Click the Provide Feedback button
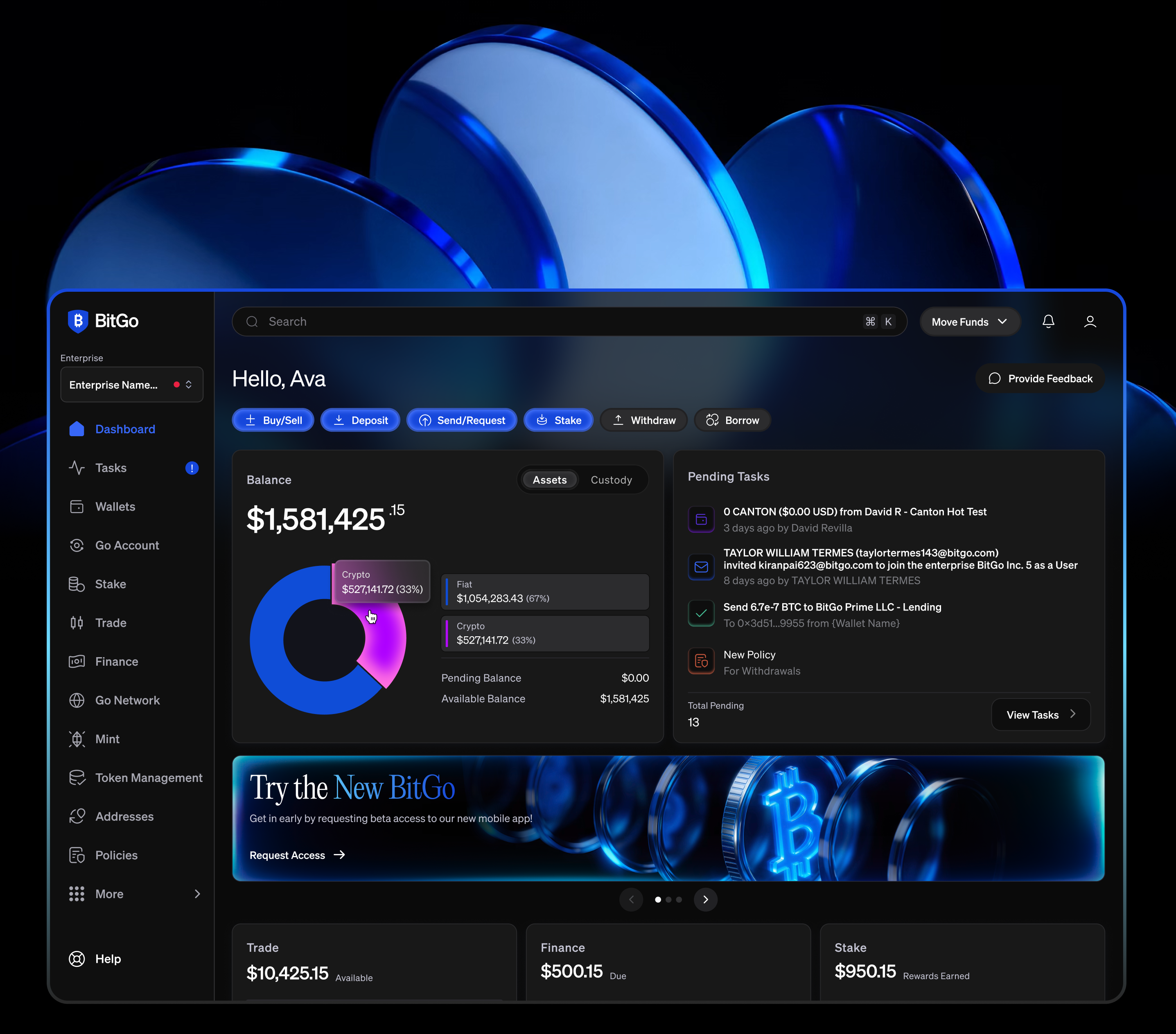 click(1040, 378)
